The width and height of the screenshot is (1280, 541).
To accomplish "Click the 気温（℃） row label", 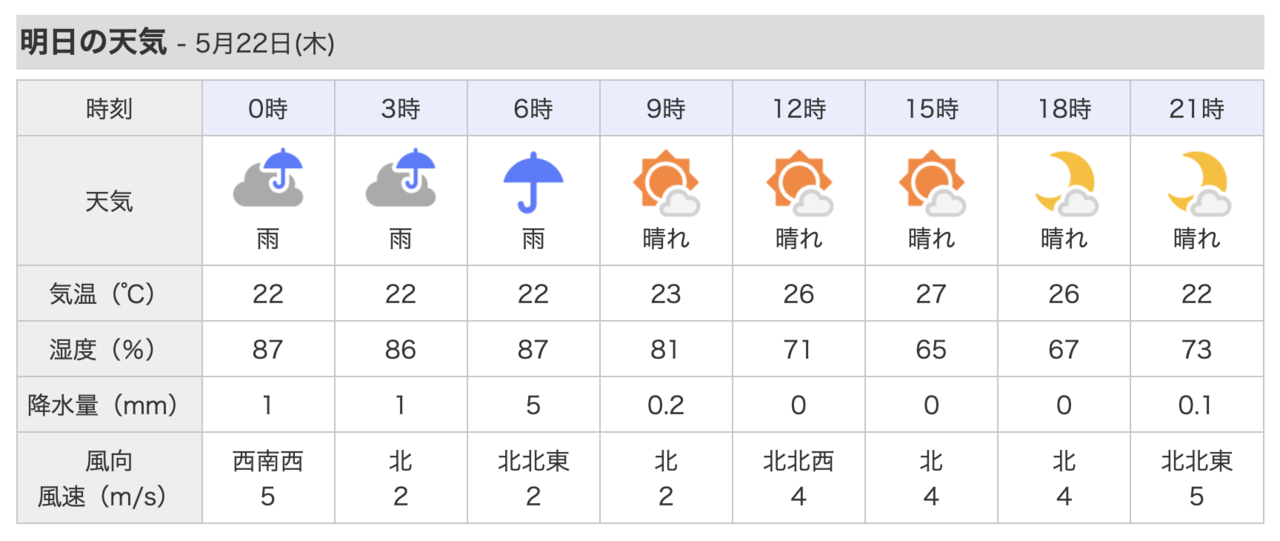I will coord(109,294).
